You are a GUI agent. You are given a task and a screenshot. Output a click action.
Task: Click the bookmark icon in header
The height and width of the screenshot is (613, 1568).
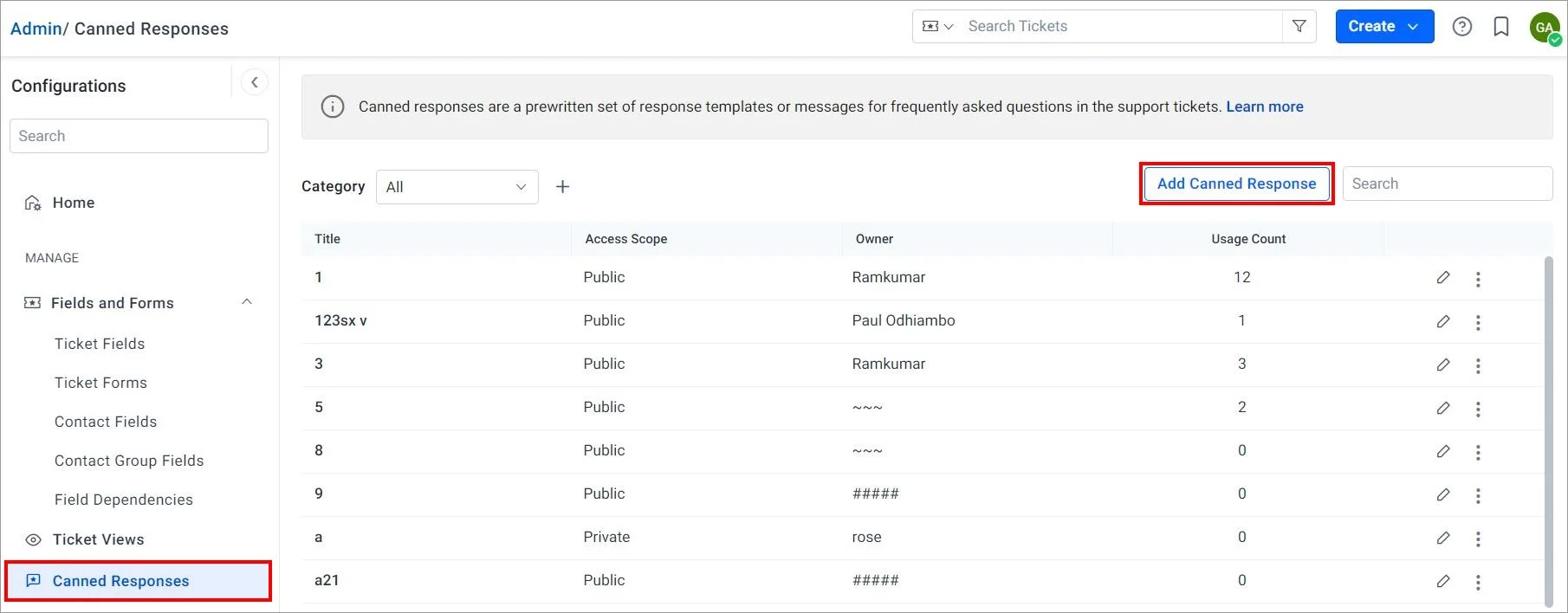(1501, 27)
